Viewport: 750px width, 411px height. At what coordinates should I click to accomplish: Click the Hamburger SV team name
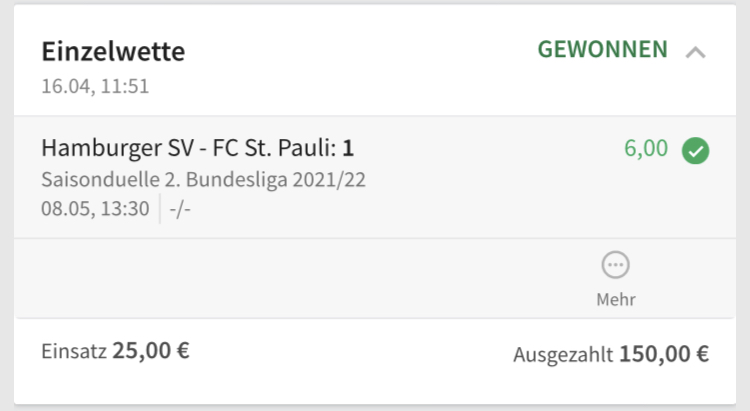point(118,148)
